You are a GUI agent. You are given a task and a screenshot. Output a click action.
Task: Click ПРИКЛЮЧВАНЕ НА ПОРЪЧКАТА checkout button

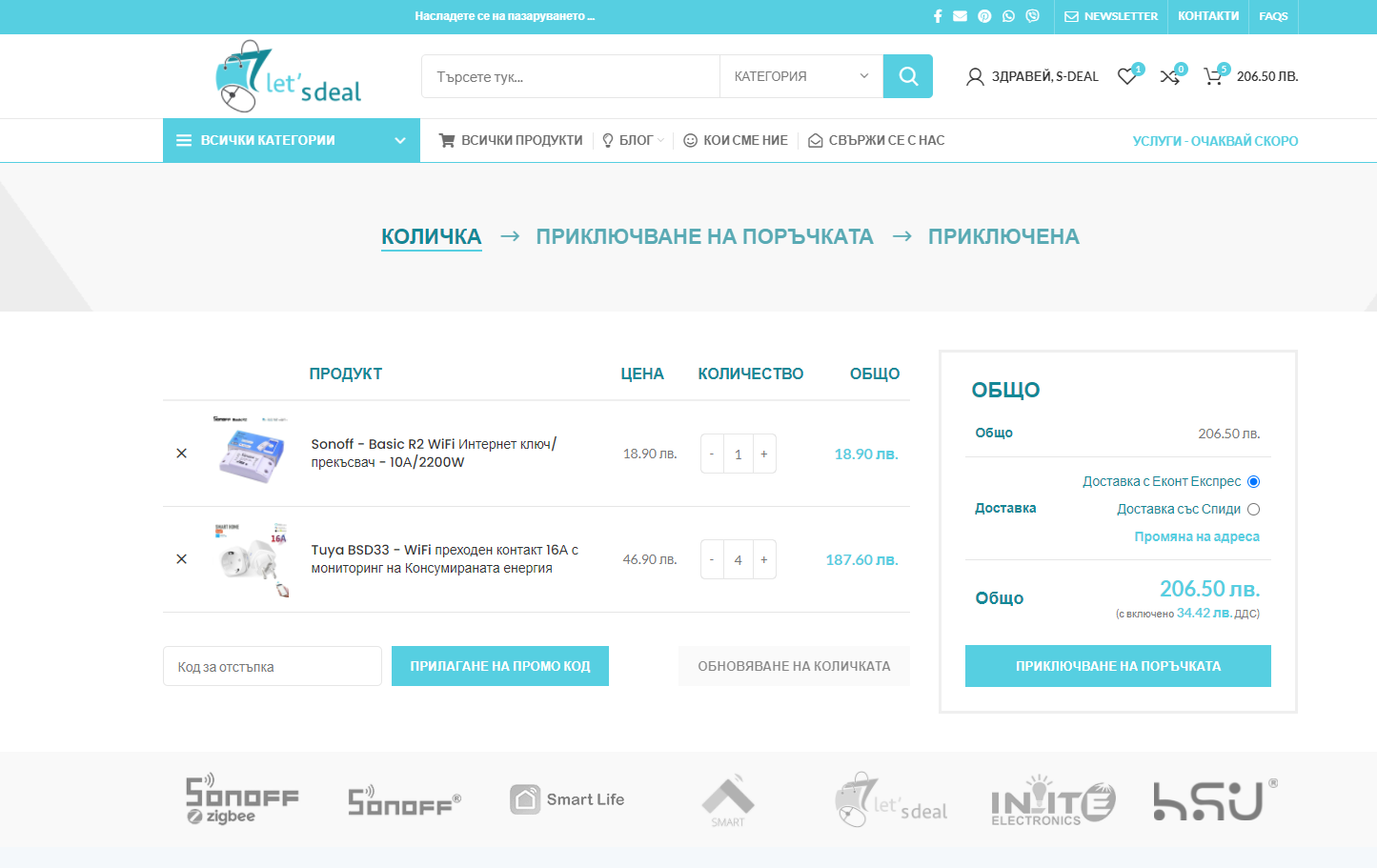(x=1118, y=666)
